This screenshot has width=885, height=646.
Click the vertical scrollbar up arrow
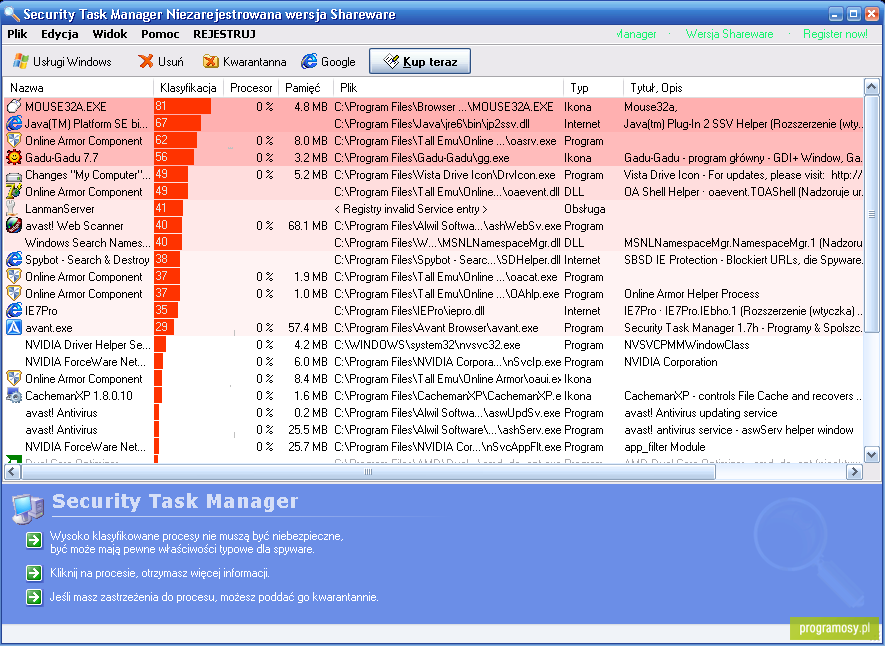(x=871, y=87)
